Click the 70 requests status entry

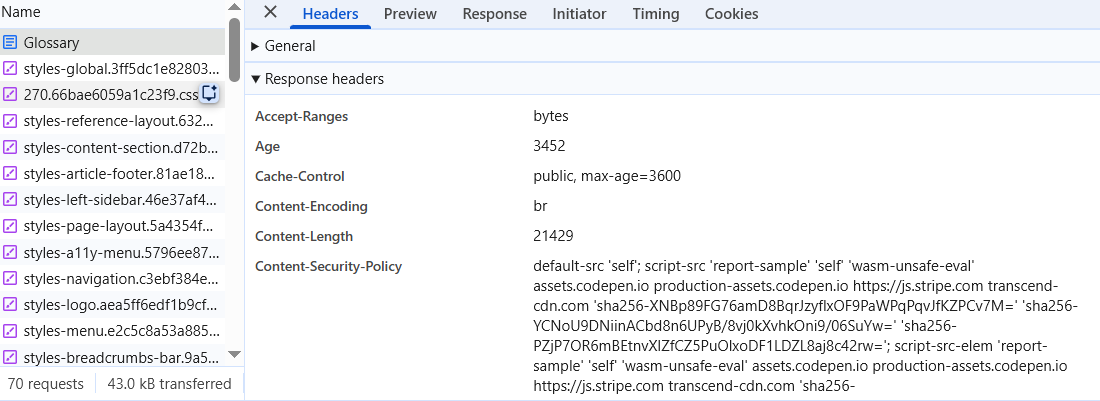pos(45,384)
